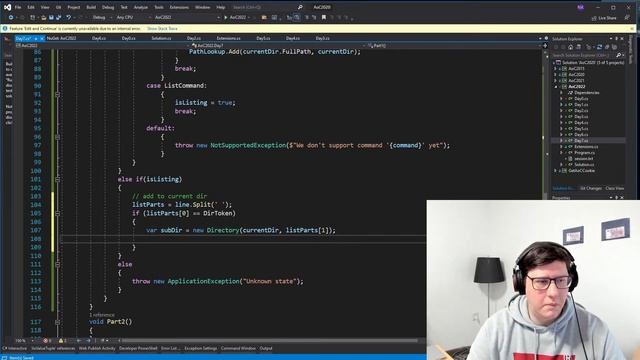The width and height of the screenshot is (640, 360).
Task: Place cursor on empty line 108
Action: [245, 239]
